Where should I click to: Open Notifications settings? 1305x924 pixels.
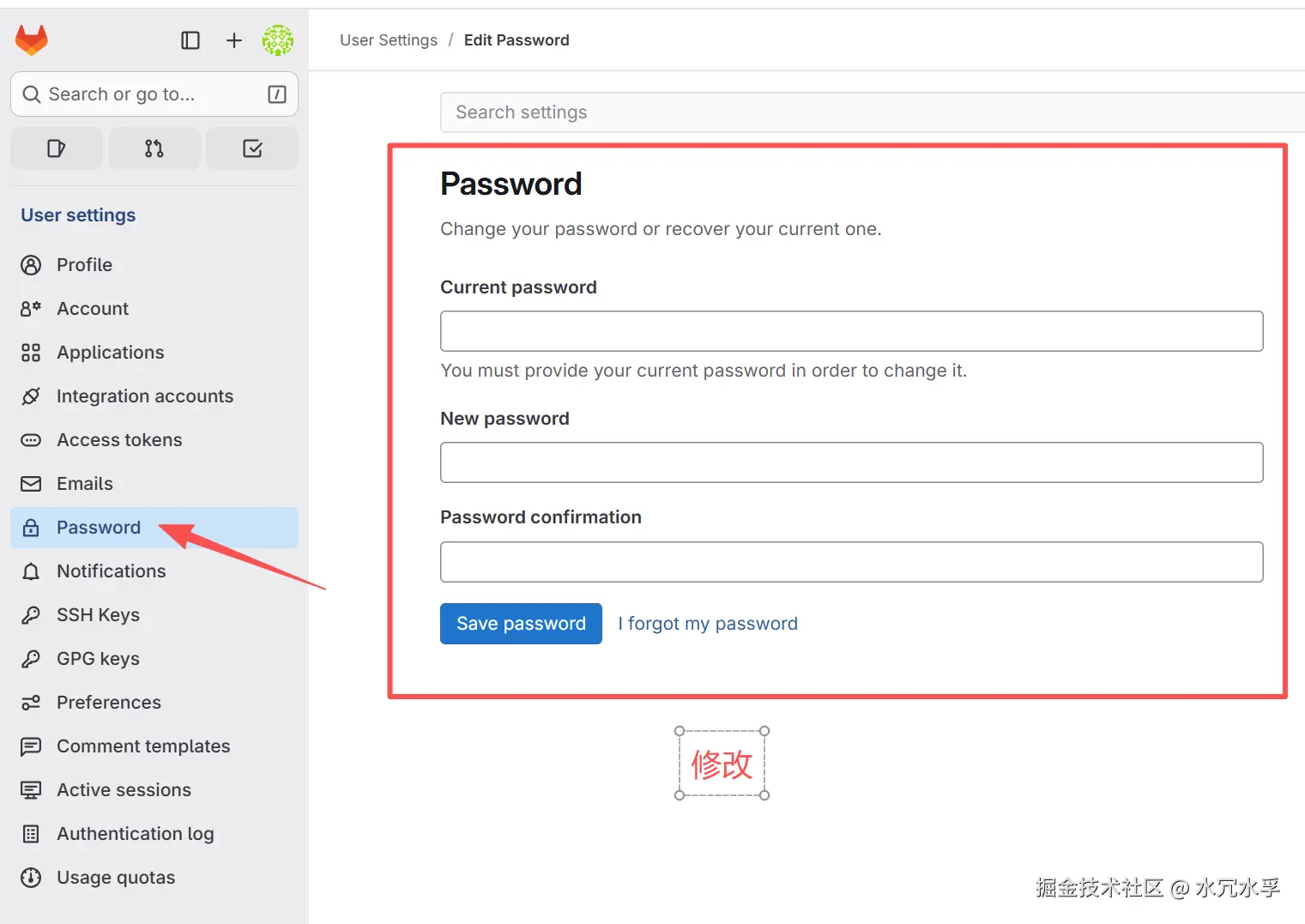(x=111, y=571)
